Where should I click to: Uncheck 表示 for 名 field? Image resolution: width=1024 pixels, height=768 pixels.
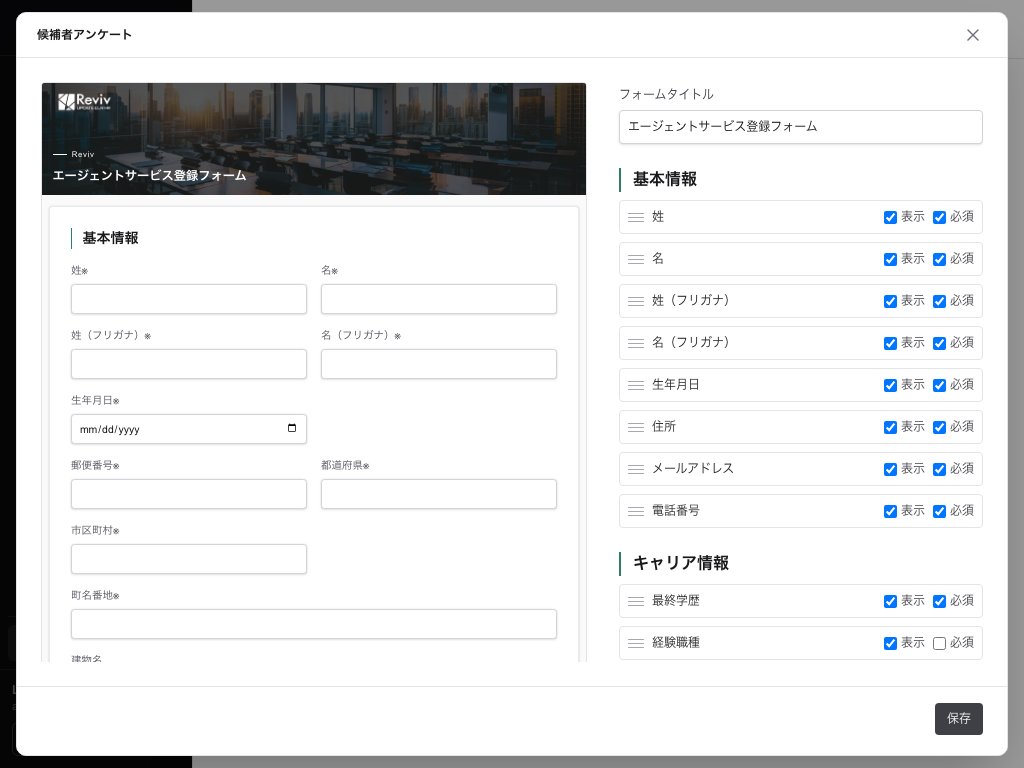pos(889,259)
